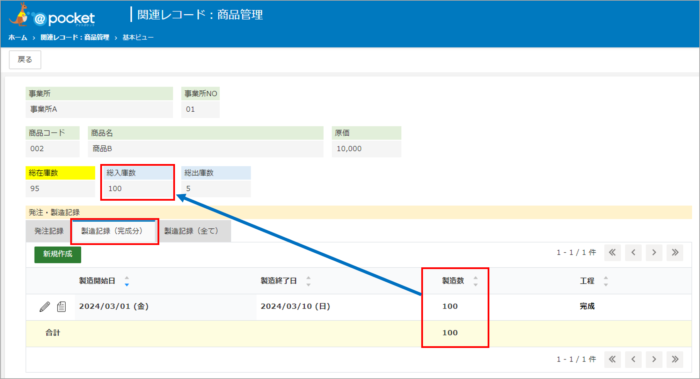This screenshot has height=379, width=700.
Task: Open ホーム breadcrumb link
Action: point(17,37)
